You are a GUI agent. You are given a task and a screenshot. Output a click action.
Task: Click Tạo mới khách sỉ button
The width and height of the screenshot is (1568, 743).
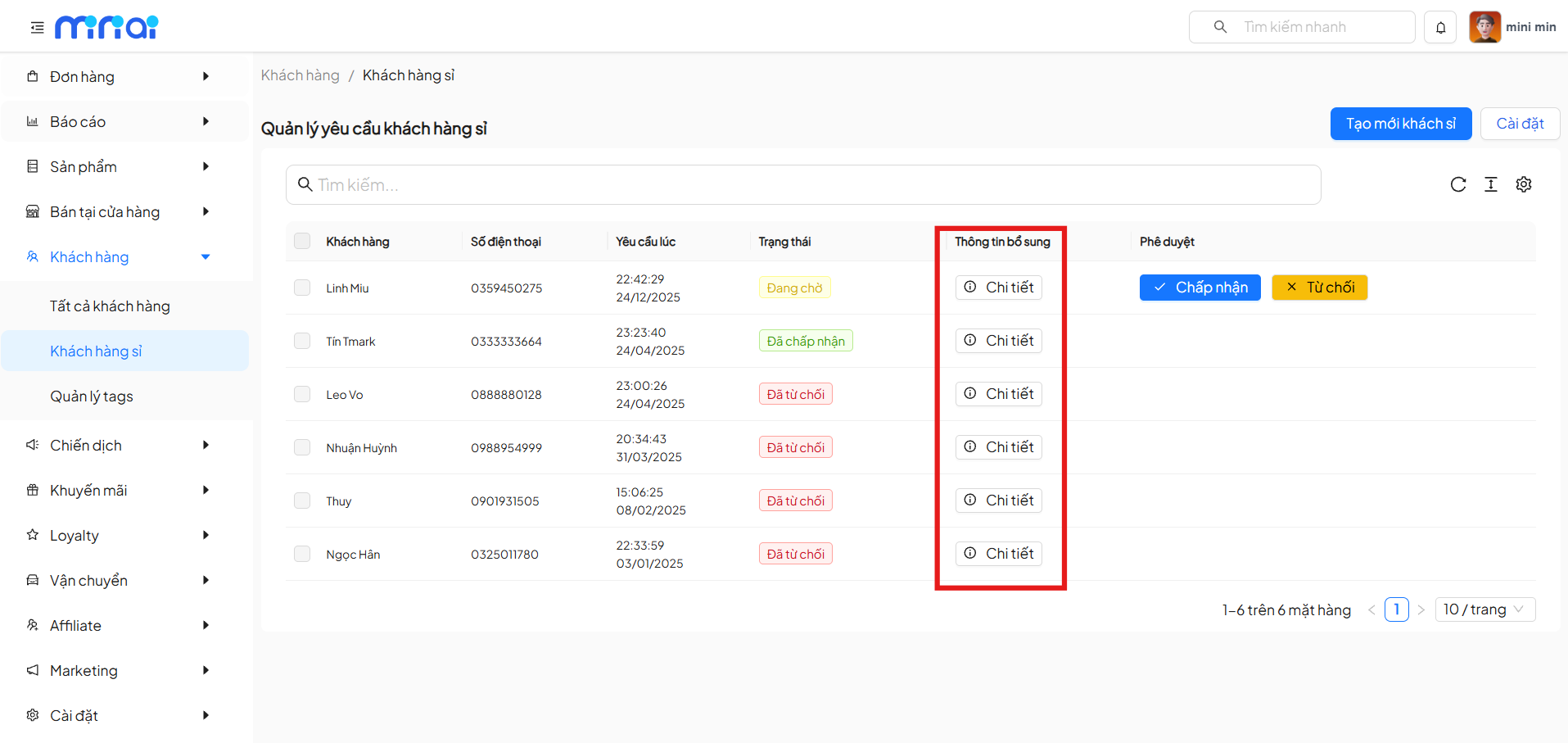1400,124
